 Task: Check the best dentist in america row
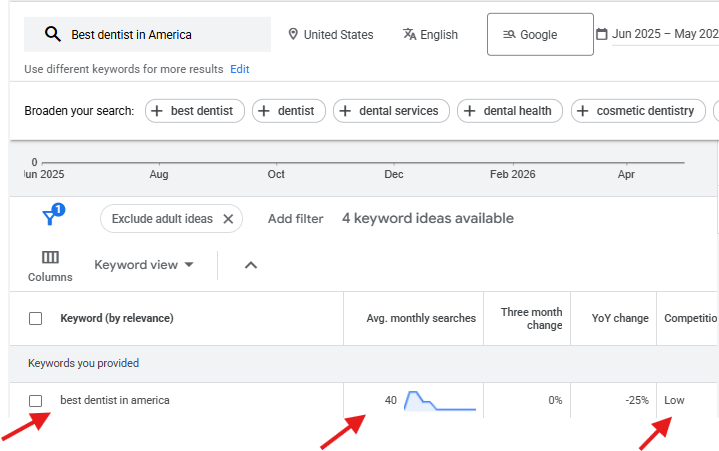35,401
